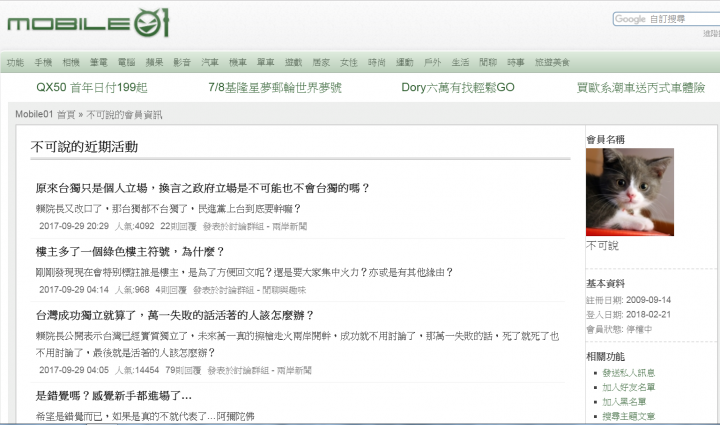720x425 pixels.
Task: Open the 筆電 menu
Action: click(99, 62)
